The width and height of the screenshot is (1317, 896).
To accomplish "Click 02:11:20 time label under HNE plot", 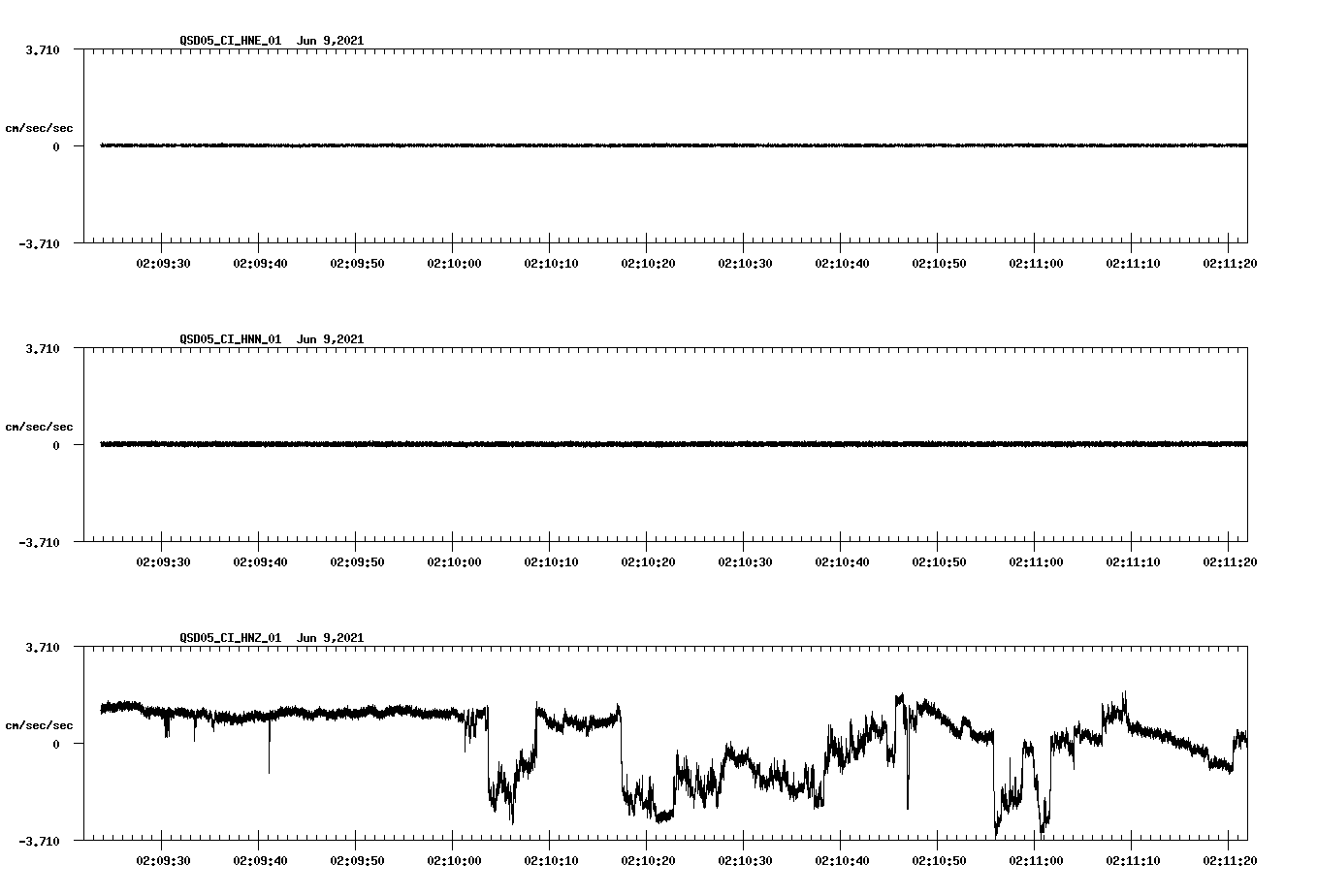I will click(x=1230, y=263).
